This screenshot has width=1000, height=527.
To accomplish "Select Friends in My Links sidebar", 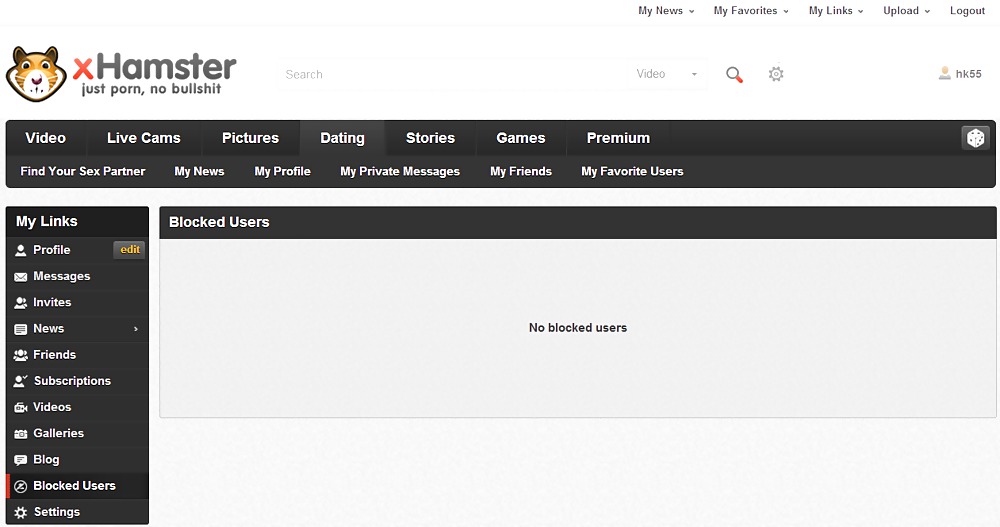I will pyautogui.click(x=54, y=355).
